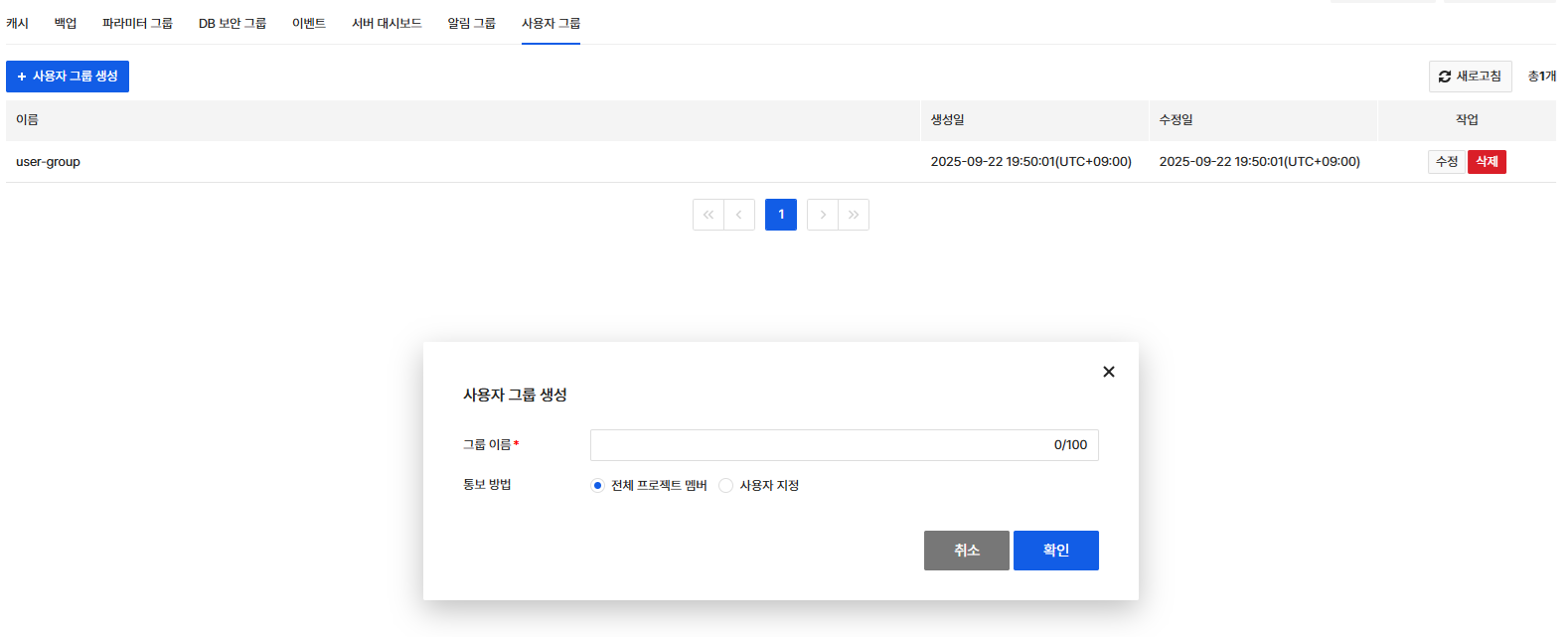Select page 1 in pagination
This screenshot has width=1568, height=637.
click(x=781, y=215)
